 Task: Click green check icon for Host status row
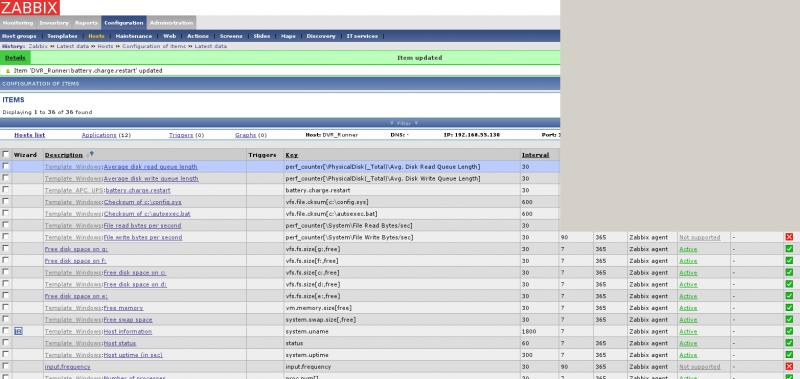pos(789,343)
